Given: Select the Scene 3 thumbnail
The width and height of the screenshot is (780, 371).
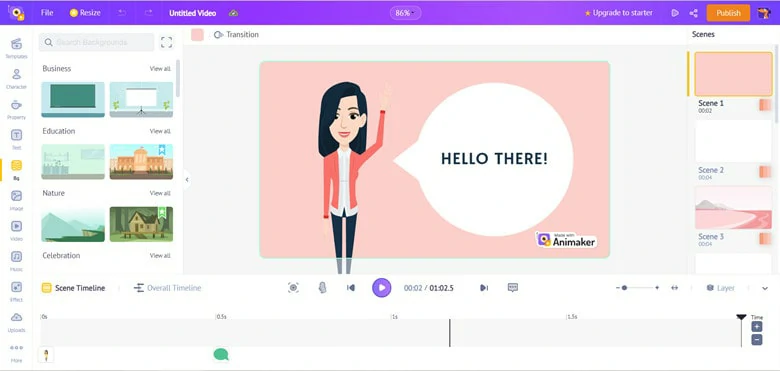Looking at the screenshot, I should [x=733, y=208].
